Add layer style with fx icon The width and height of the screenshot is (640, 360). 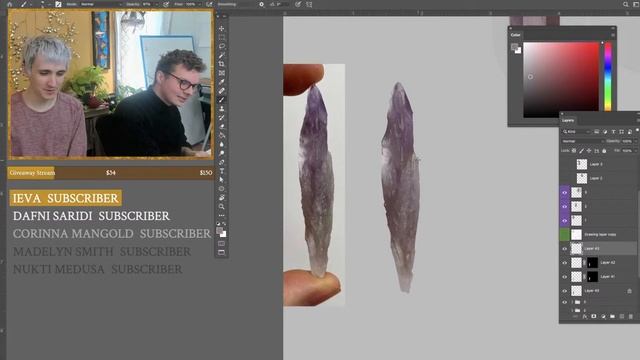click(x=585, y=316)
